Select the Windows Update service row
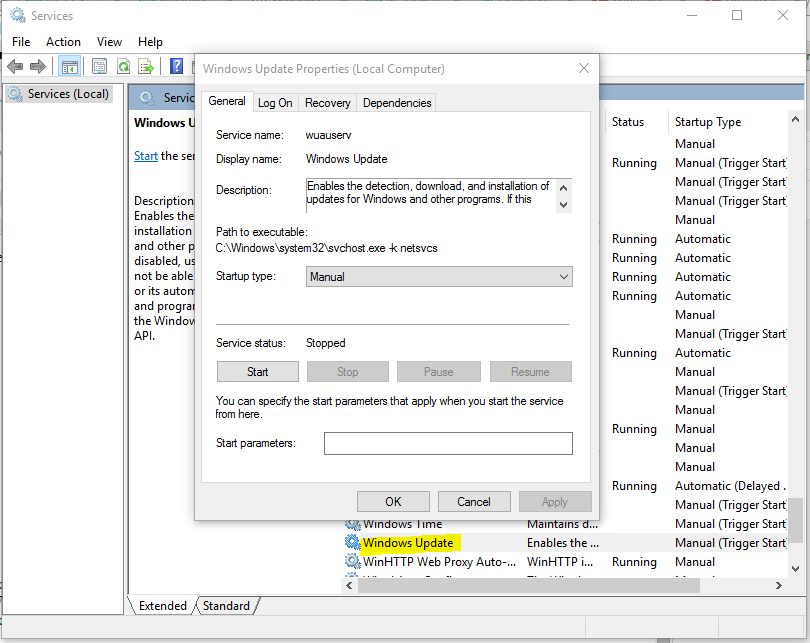 tap(564, 543)
